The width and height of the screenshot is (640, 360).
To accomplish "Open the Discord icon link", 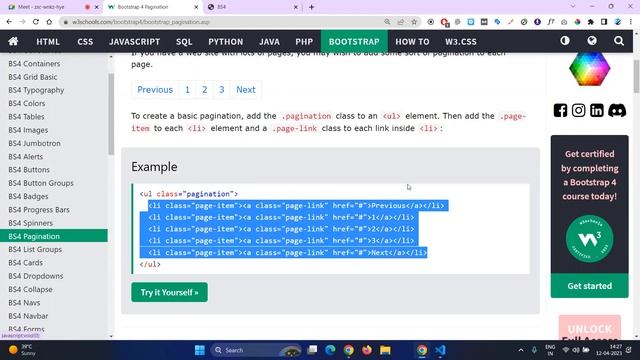I will tap(617, 111).
